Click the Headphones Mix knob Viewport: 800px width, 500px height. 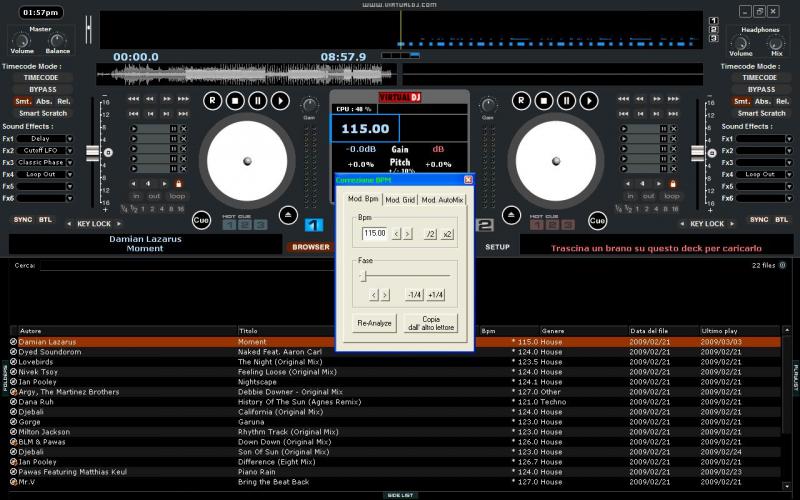pos(777,43)
